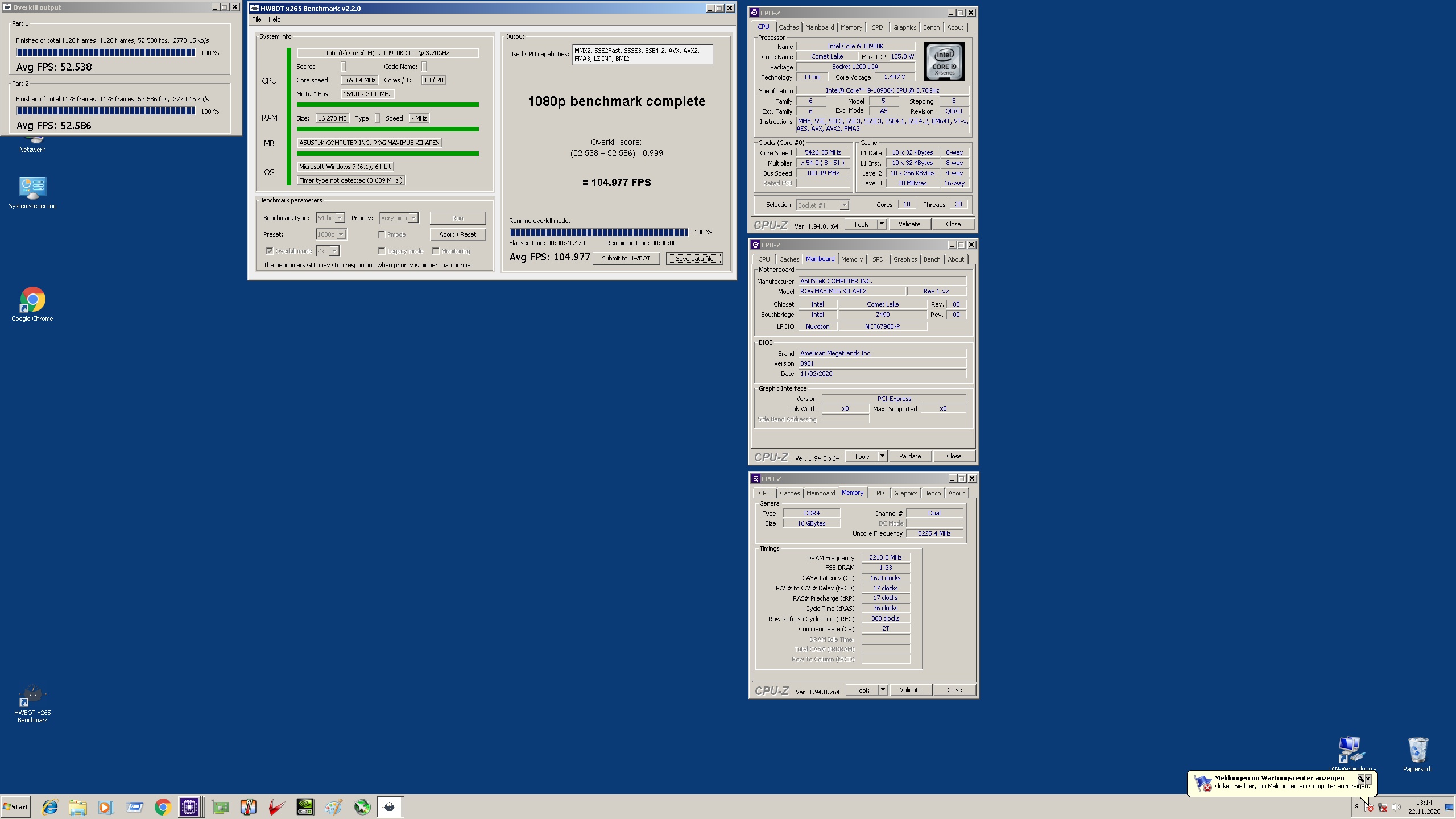Open LAN-Verbindung desktop shortcut
This screenshot has height=819, width=1456.
point(1351,754)
